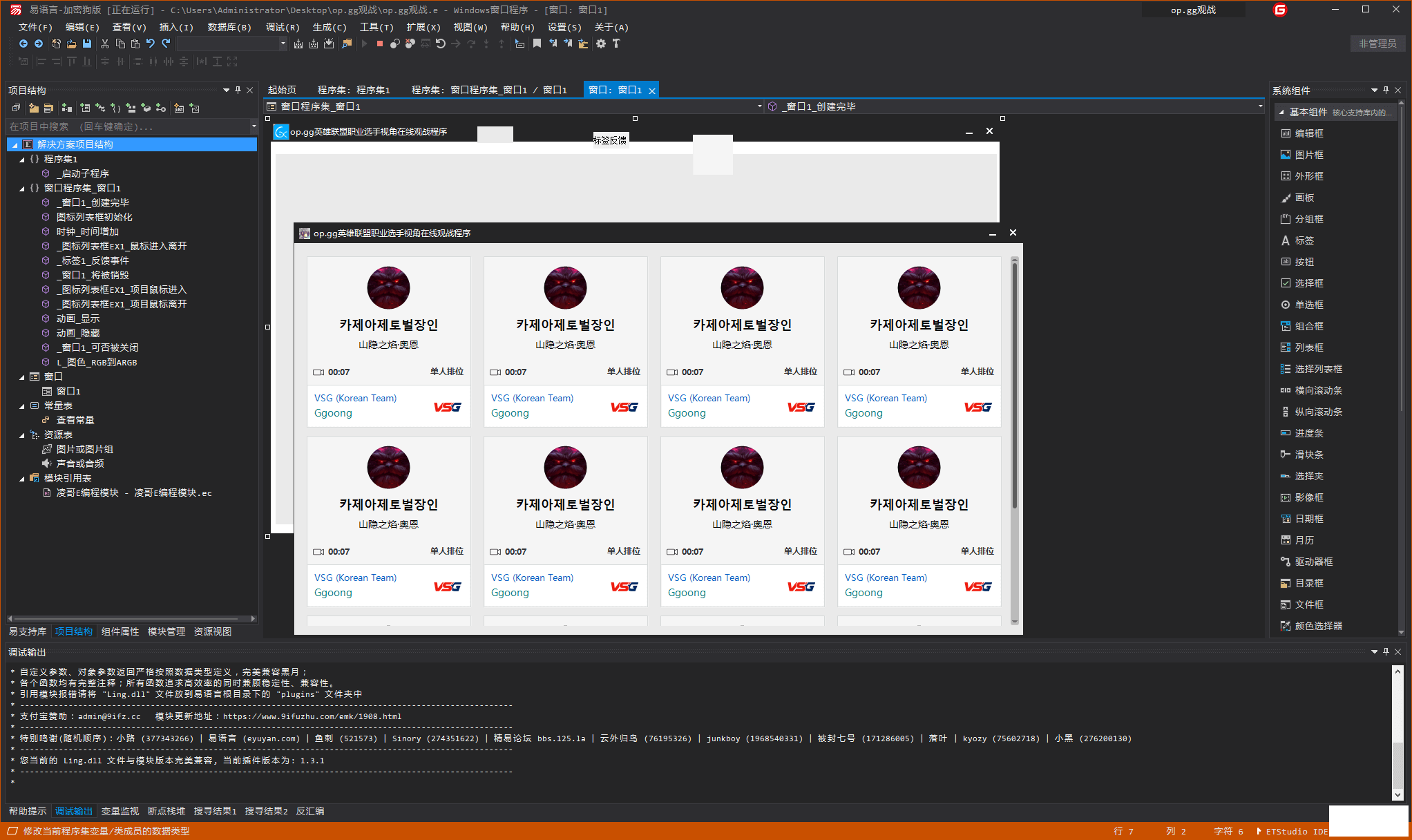Viewport: 1412px width, 840px height.
Task: Switch to the 起始页 tab
Action: (x=282, y=90)
